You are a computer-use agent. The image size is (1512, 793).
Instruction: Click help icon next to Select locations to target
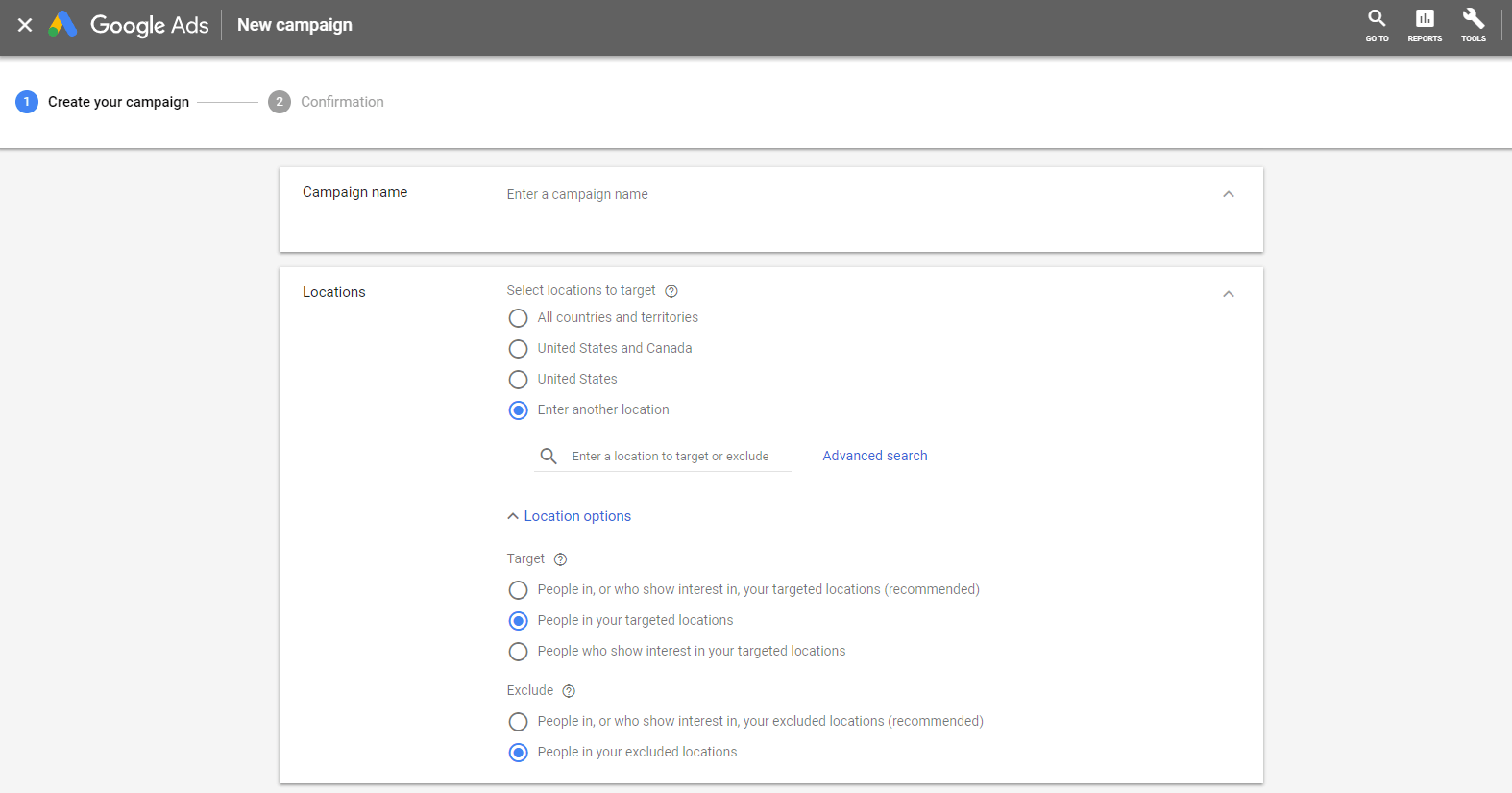click(x=671, y=291)
